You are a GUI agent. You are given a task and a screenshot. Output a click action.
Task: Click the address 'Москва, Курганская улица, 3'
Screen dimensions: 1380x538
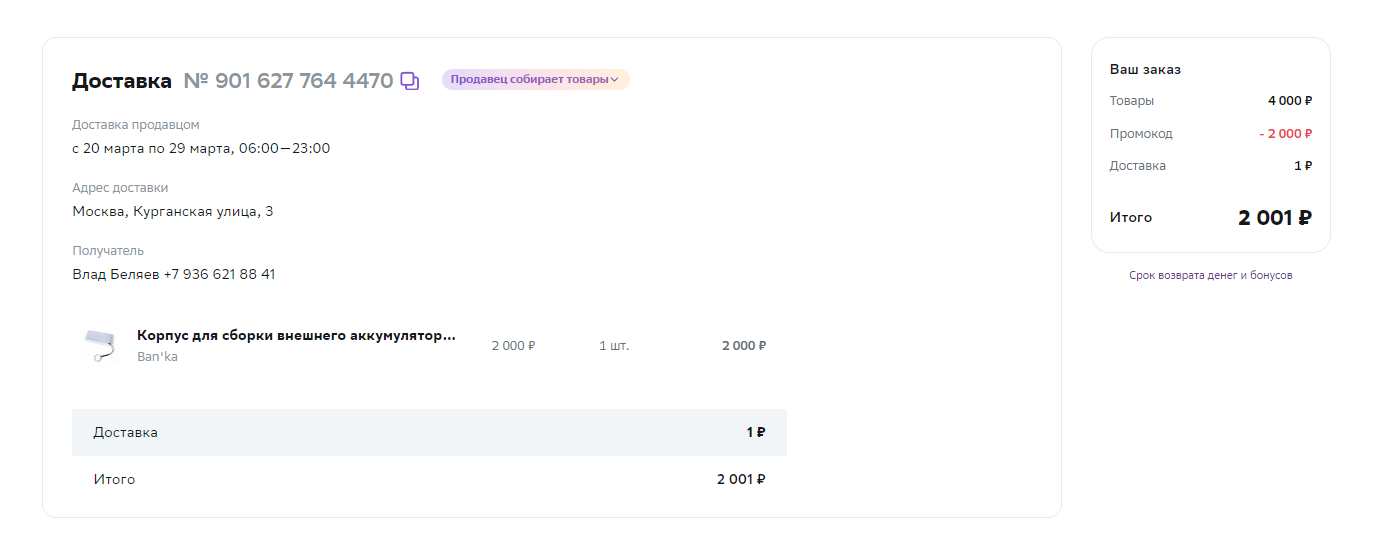click(173, 212)
